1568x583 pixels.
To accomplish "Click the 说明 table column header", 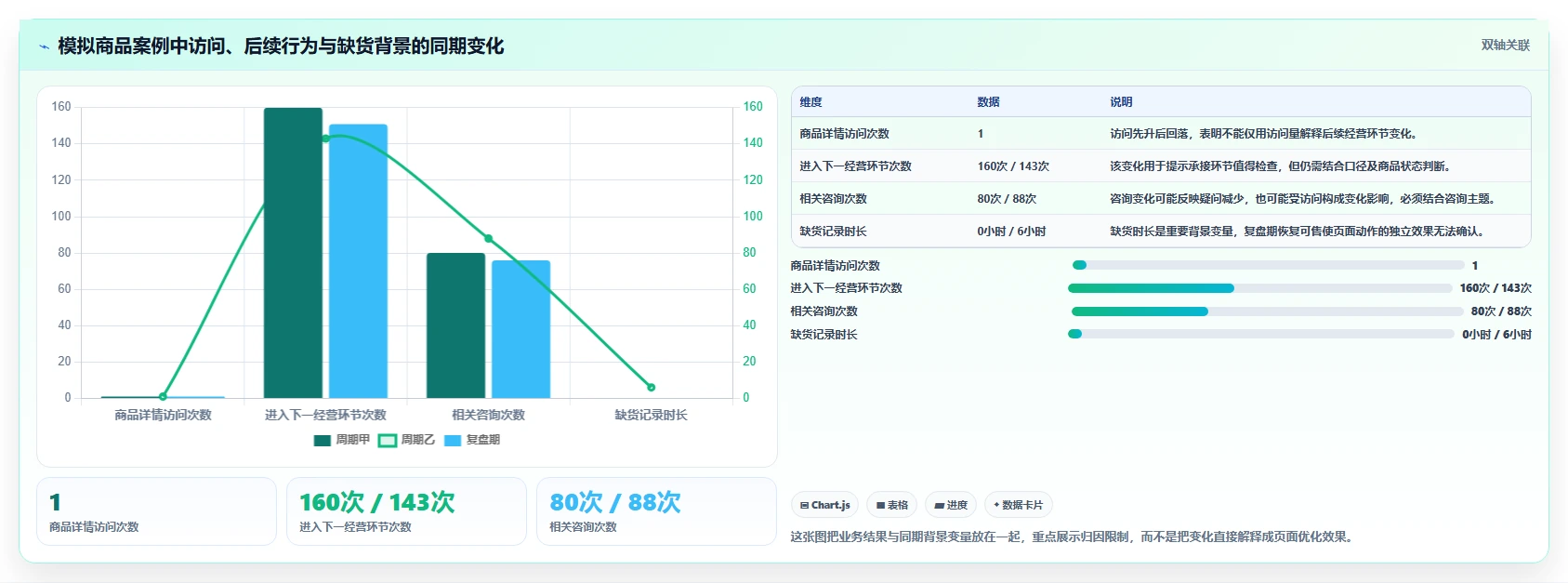I will coord(1122,102).
